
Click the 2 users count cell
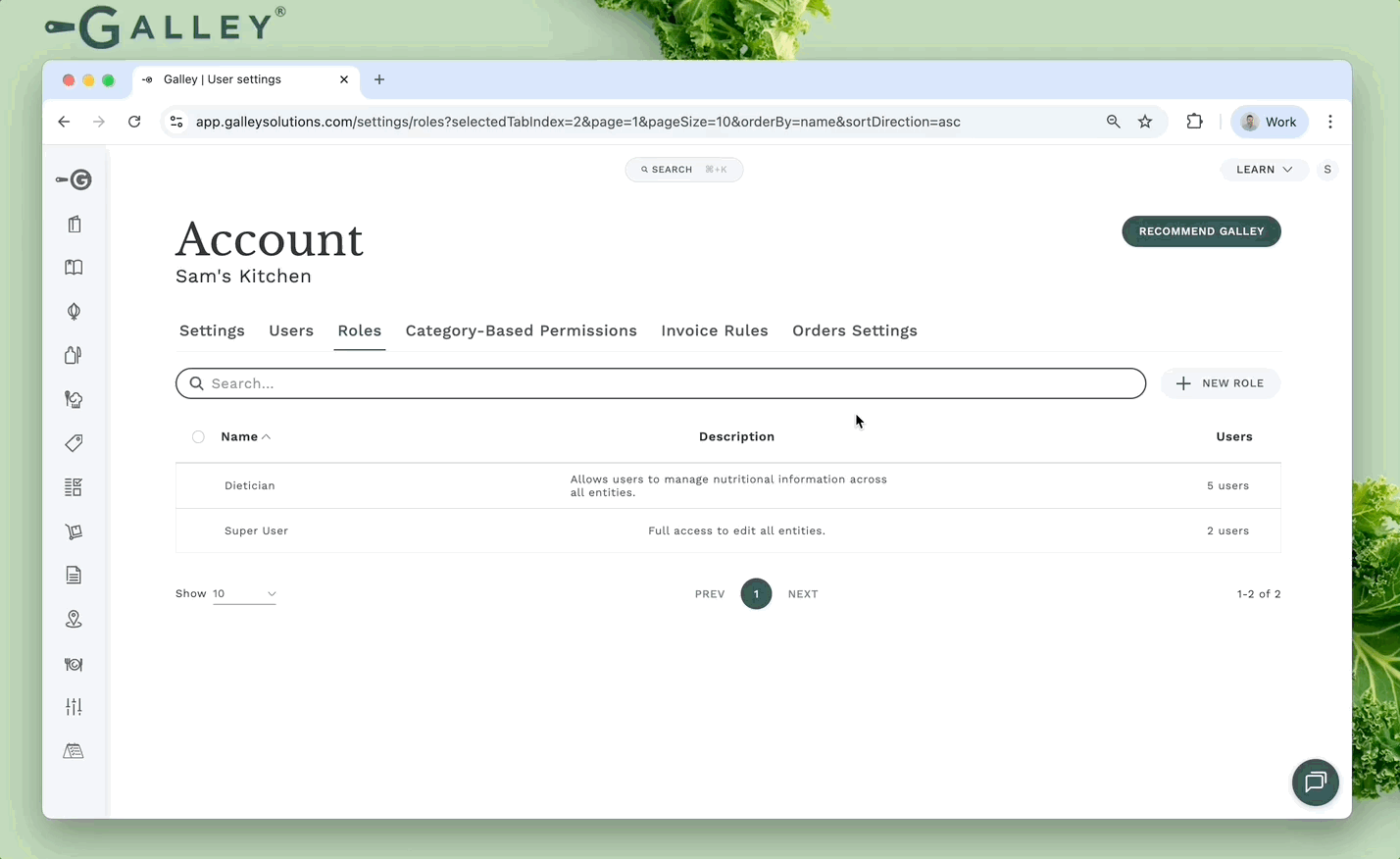(x=1227, y=531)
